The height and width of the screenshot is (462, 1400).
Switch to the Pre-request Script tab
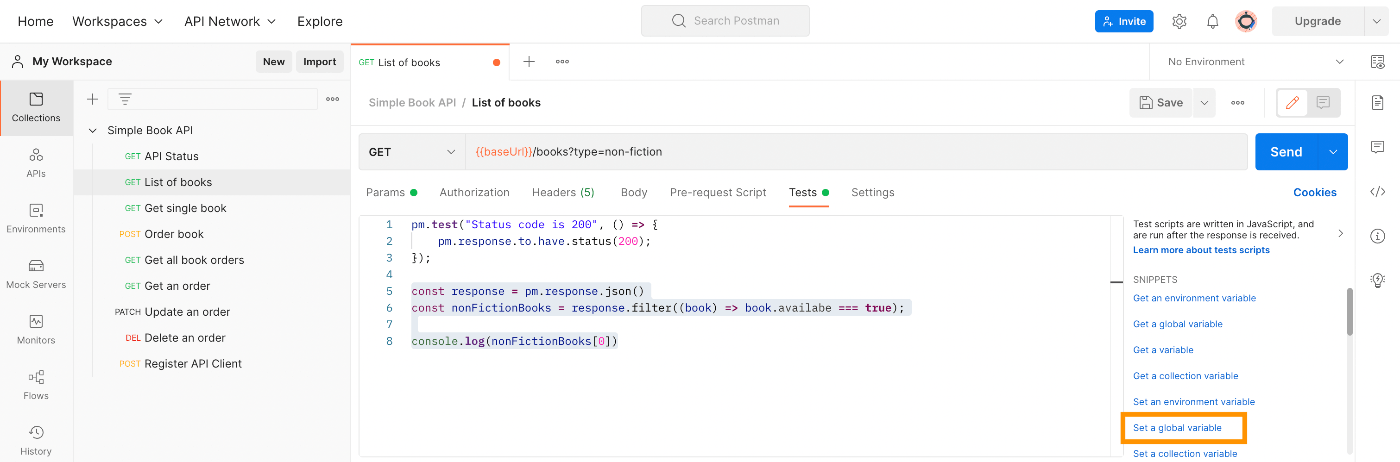click(718, 192)
